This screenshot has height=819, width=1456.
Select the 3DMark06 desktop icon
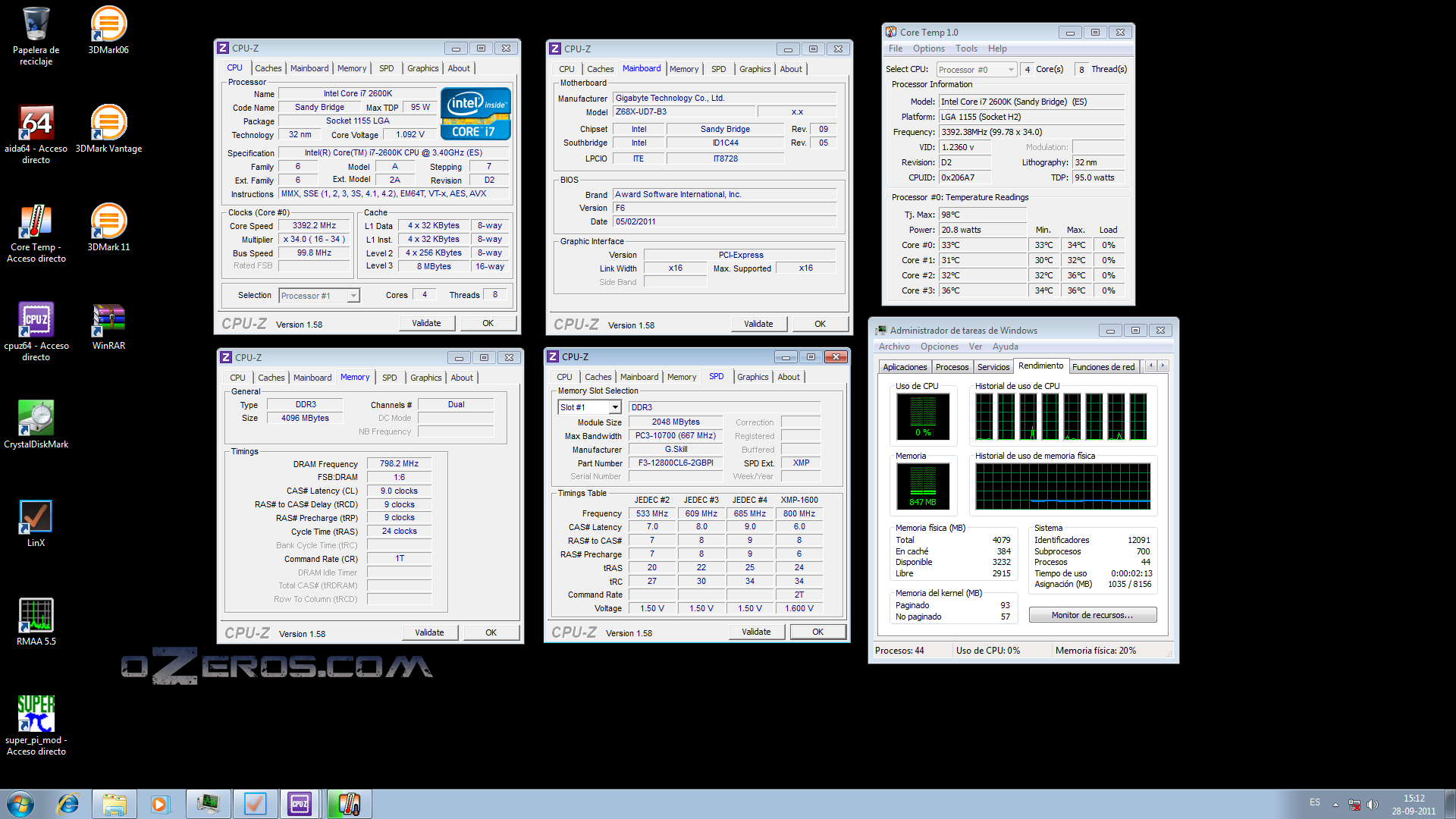tap(108, 30)
